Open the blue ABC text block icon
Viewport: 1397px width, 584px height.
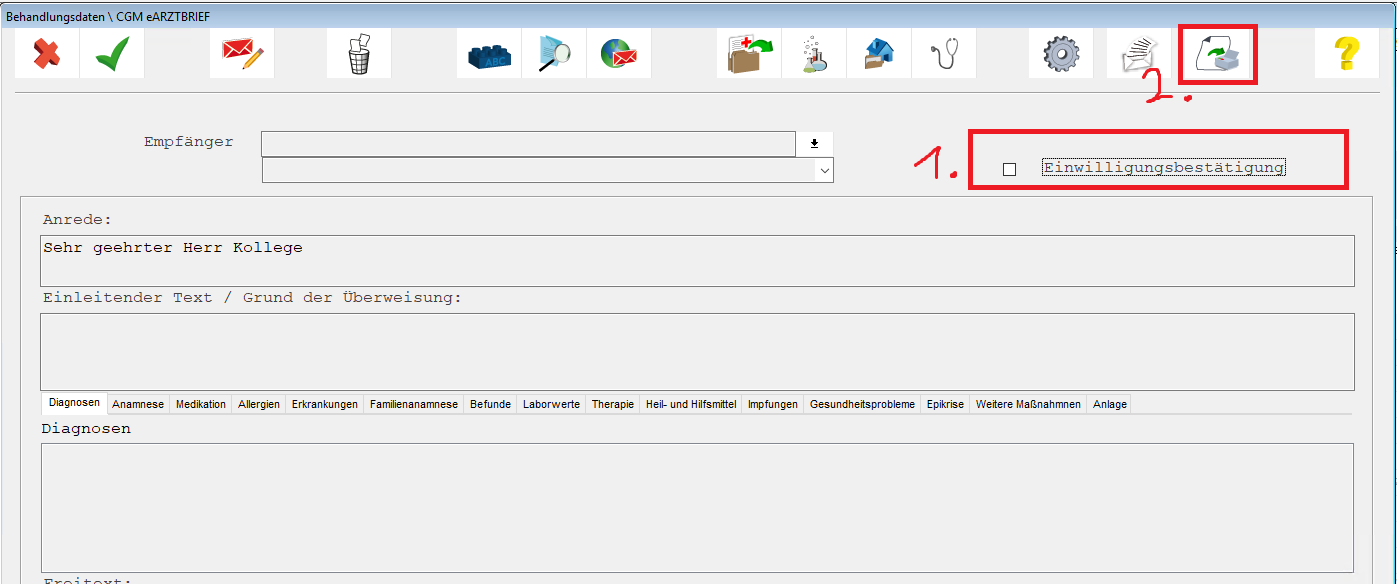coord(489,53)
